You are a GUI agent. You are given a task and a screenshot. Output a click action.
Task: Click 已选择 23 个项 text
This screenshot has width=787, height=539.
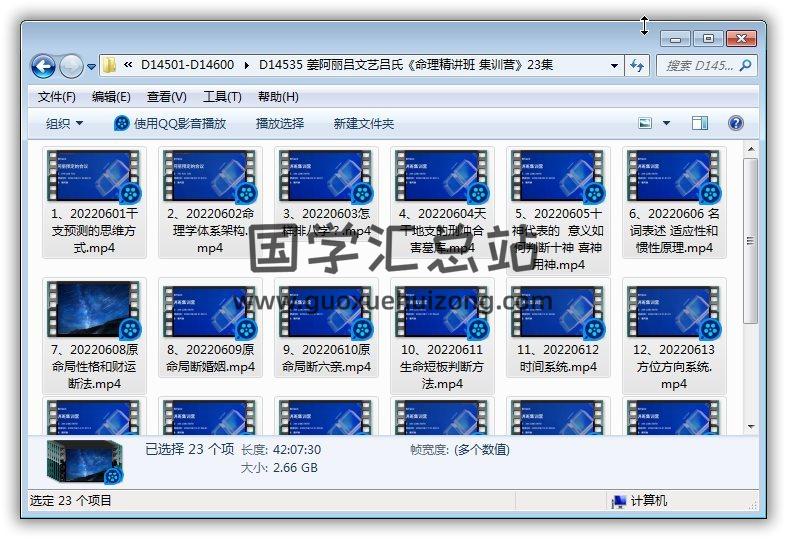tap(189, 450)
